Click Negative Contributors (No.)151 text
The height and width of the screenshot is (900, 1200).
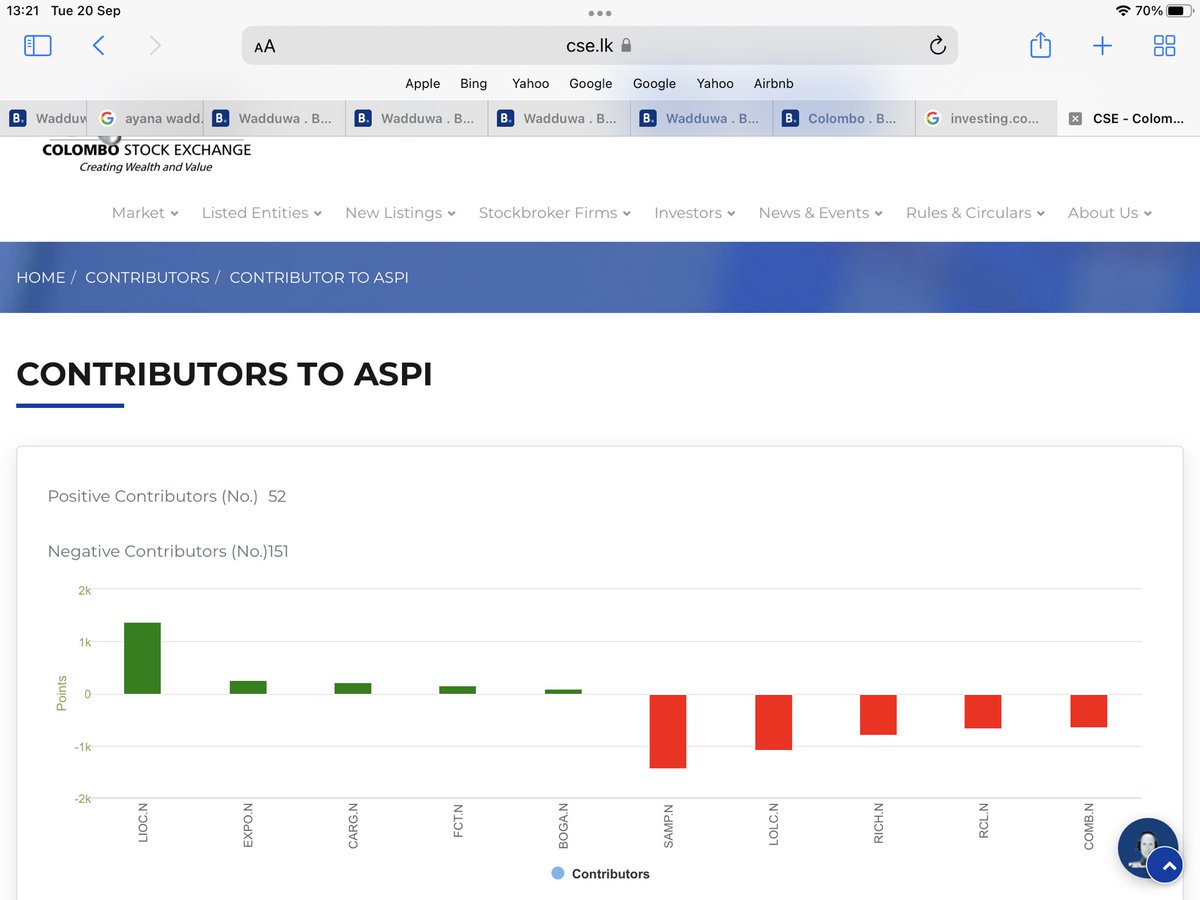point(168,551)
